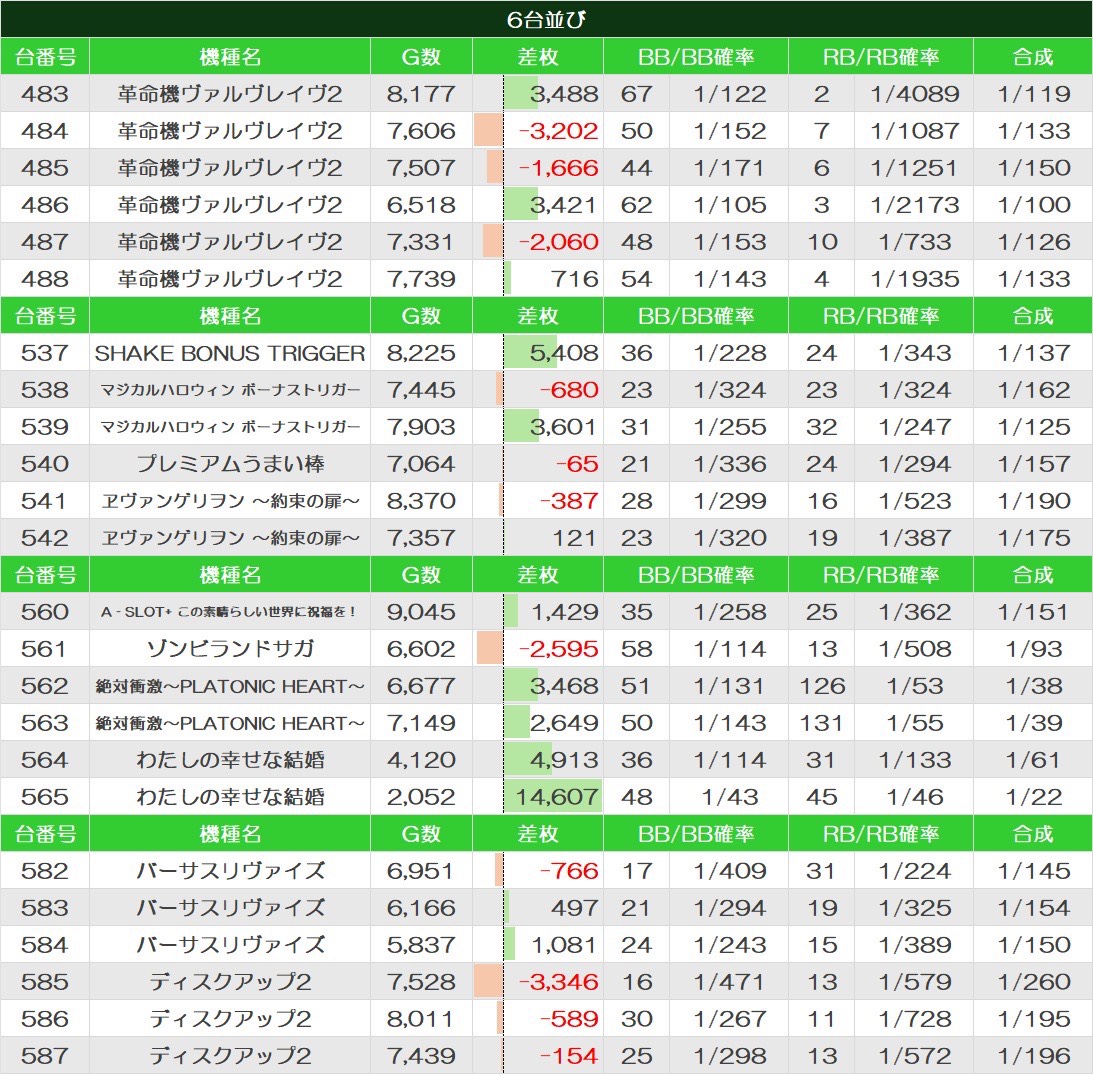
Task: Click 差枚 value 3,488
Action: point(564,93)
